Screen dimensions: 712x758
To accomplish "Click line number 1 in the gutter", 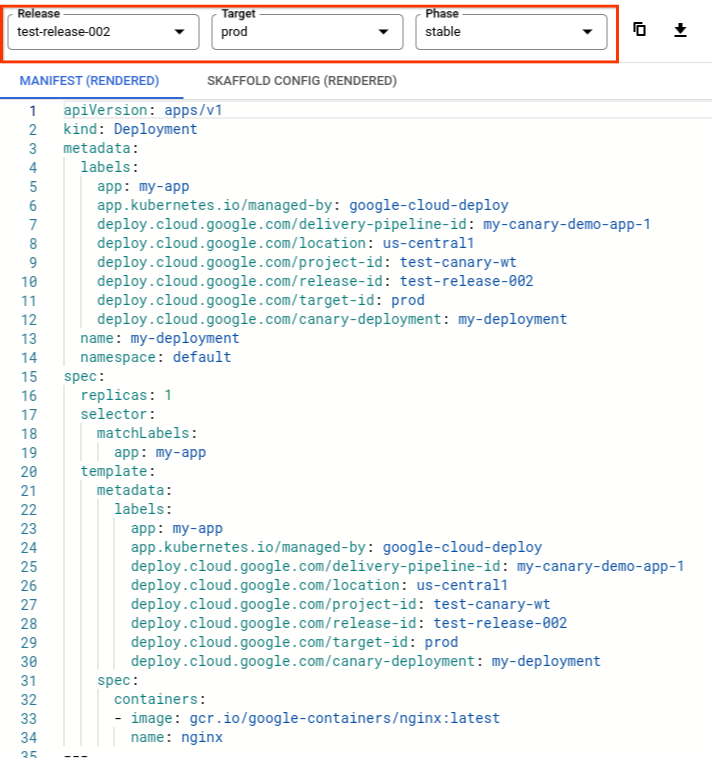I will [x=32, y=110].
